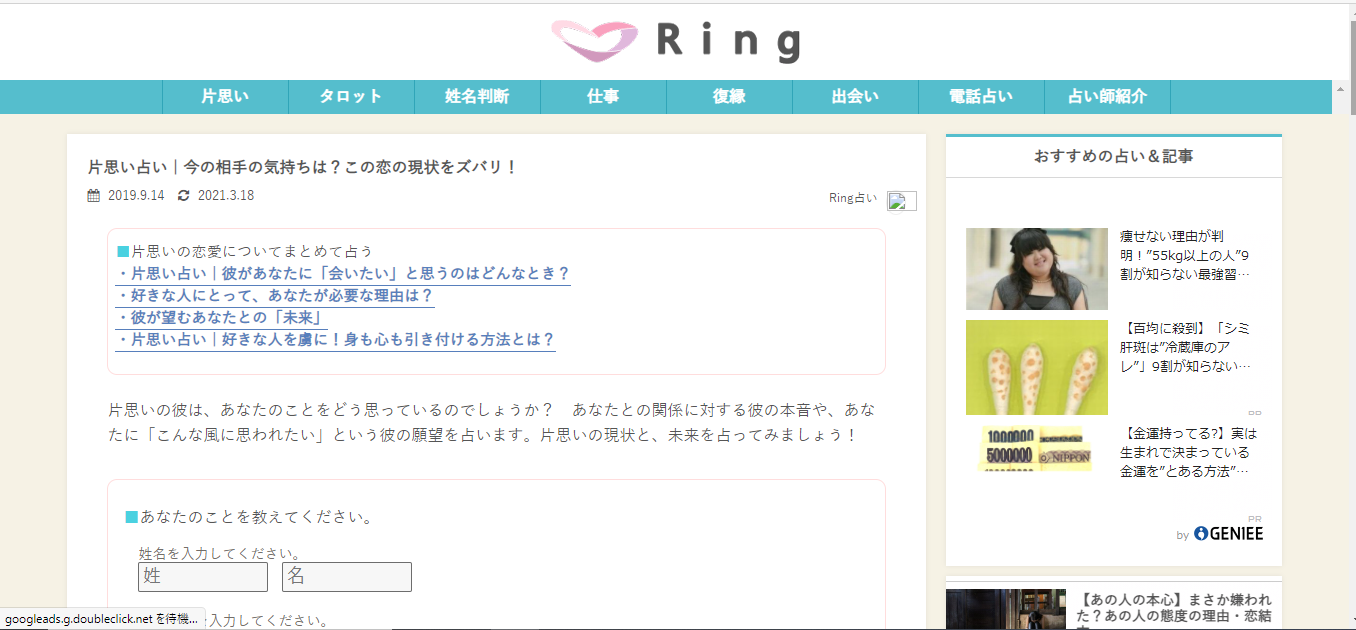This screenshot has width=1356, height=630.
Task: Click the Ring占い category label
Action: tap(853, 198)
